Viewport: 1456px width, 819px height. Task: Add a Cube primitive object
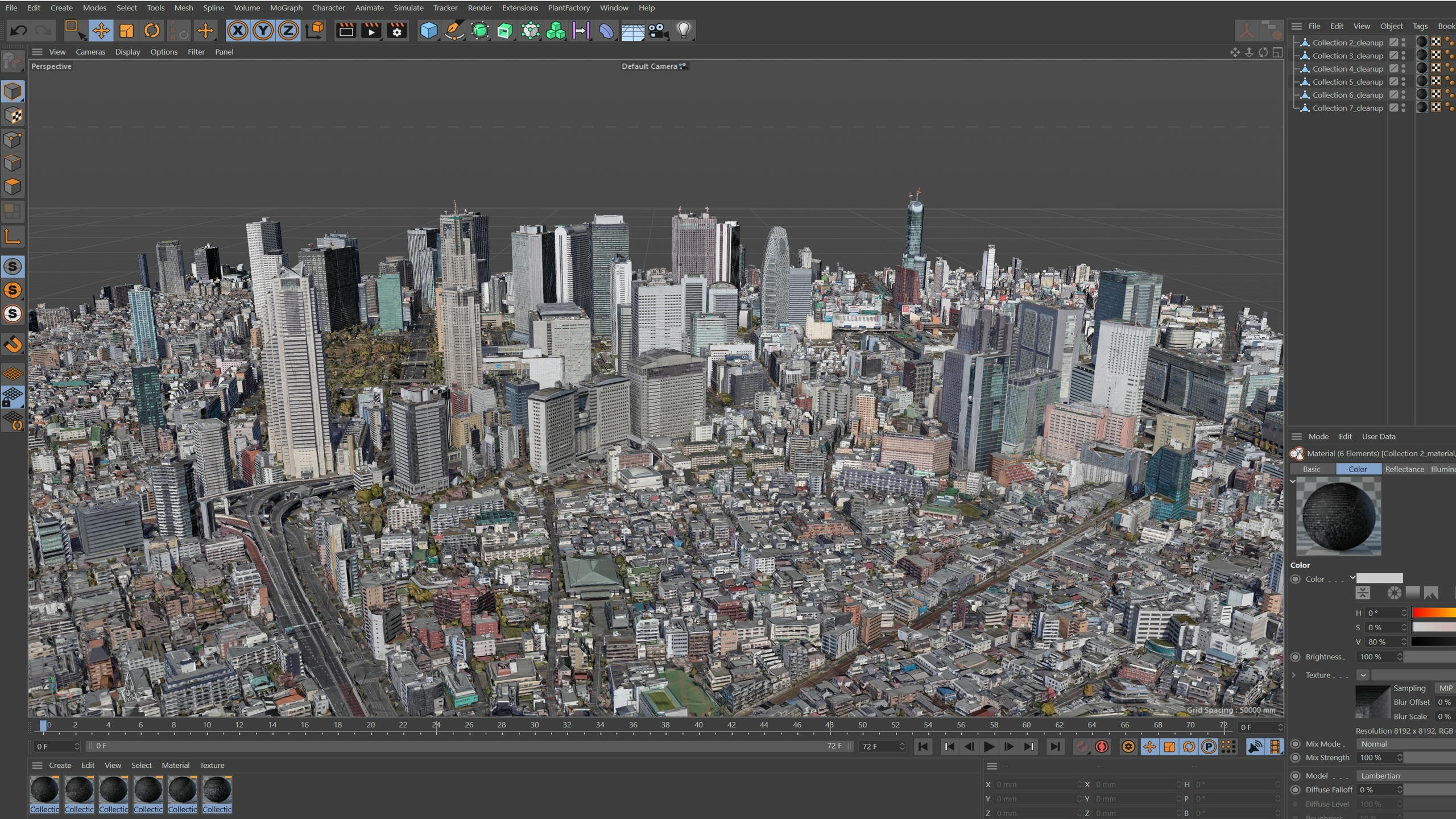pos(428,30)
